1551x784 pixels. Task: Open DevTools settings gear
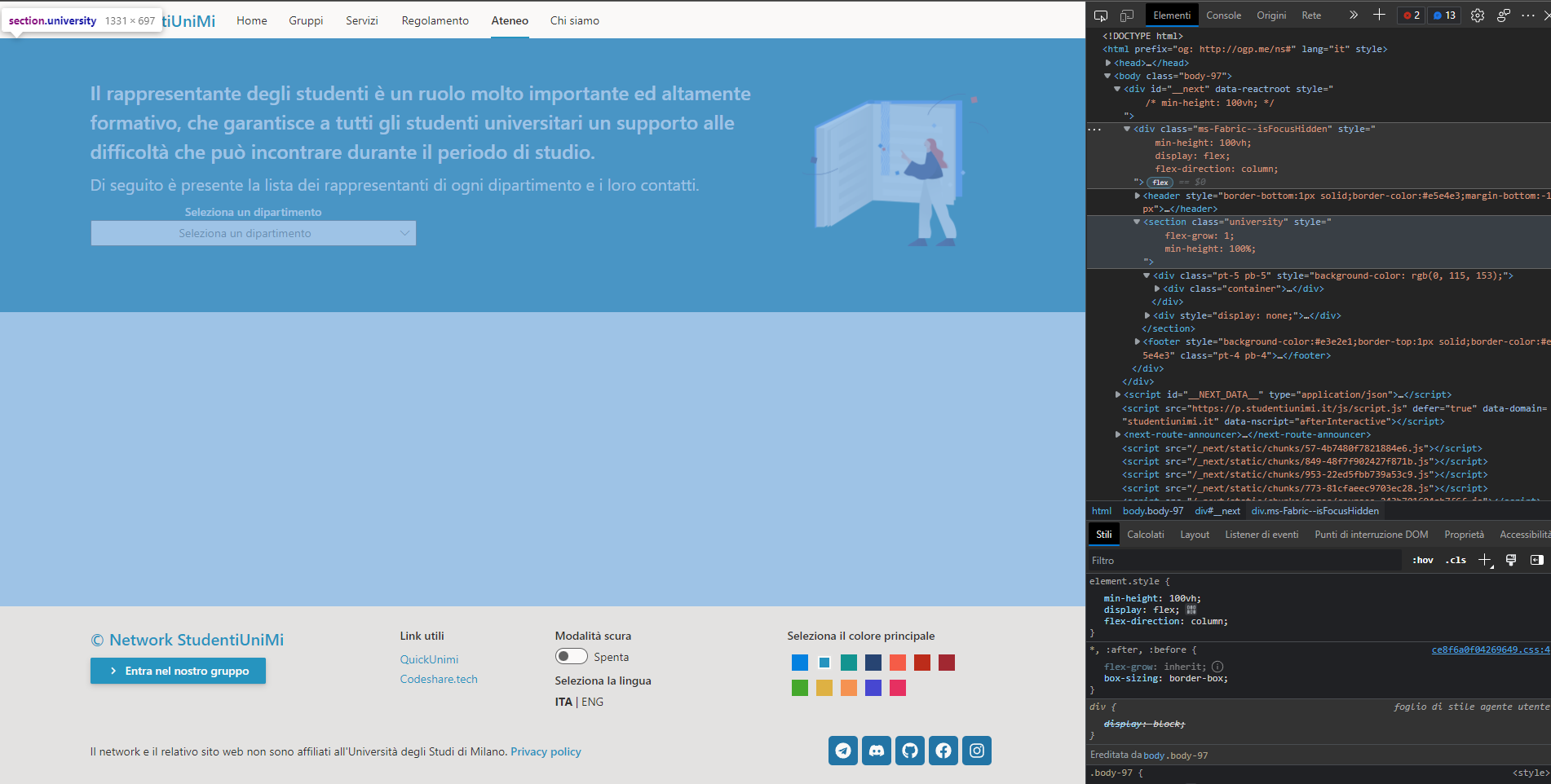1478,15
